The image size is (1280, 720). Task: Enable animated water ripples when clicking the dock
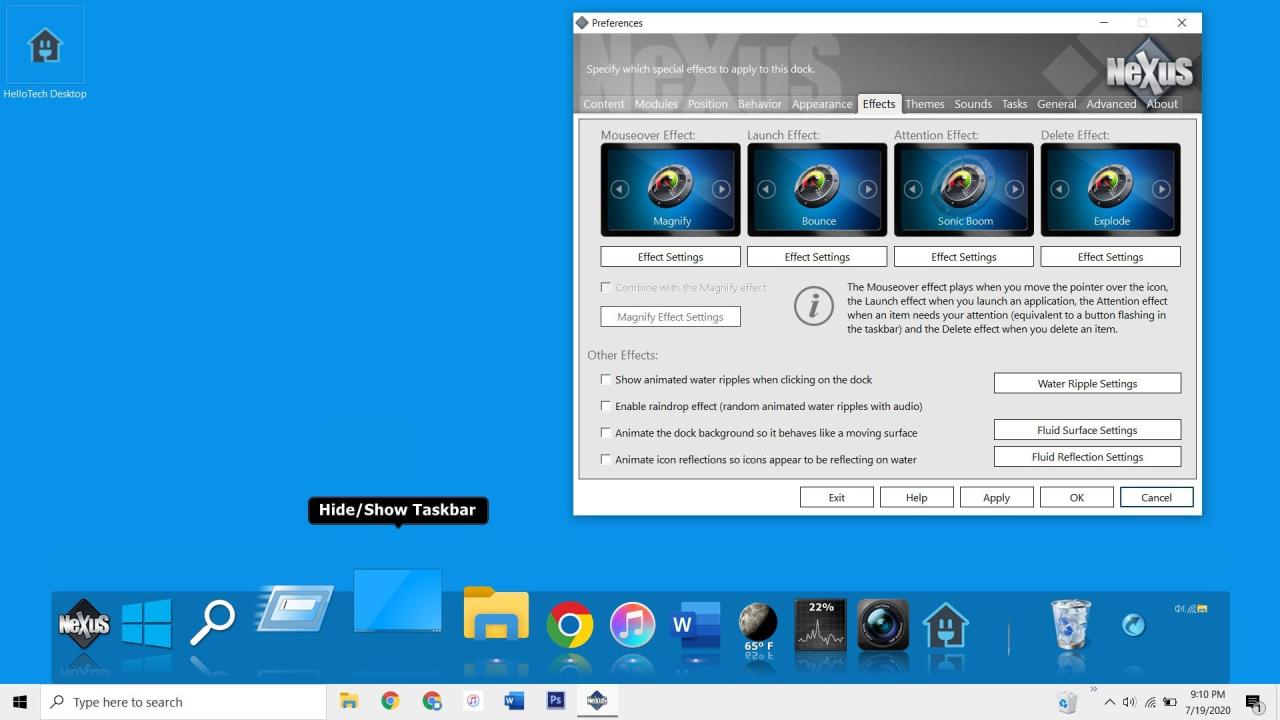tap(606, 380)
